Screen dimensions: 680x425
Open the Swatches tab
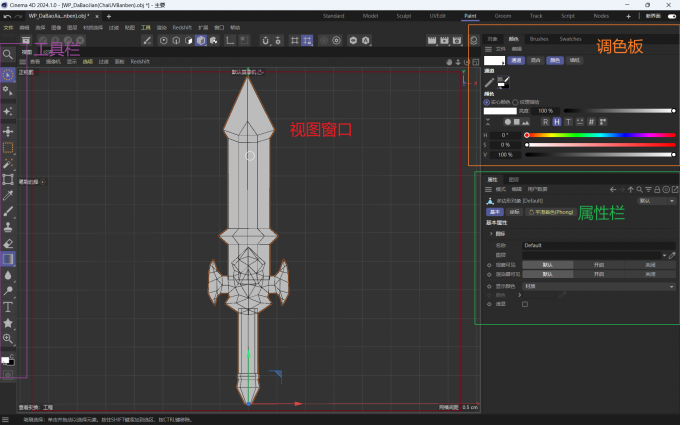coord(570,39)
